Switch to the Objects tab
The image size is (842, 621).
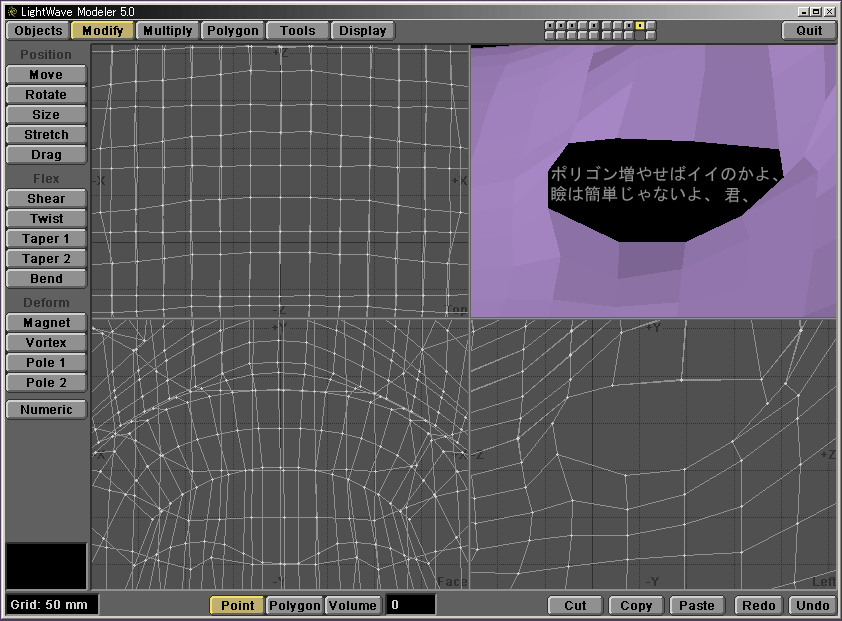tap(38, 30)
